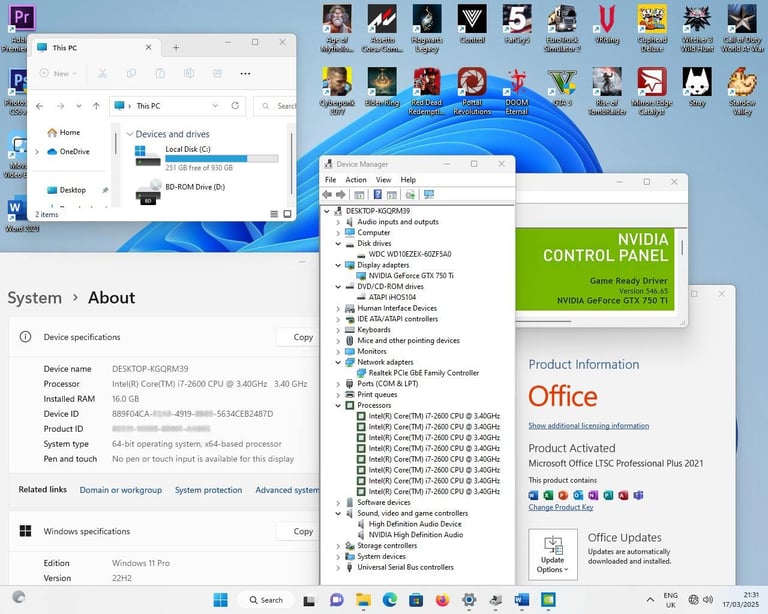768x614 pixels.
Task: Open the Red Dead Redemption icon
Action: (427, 91)
